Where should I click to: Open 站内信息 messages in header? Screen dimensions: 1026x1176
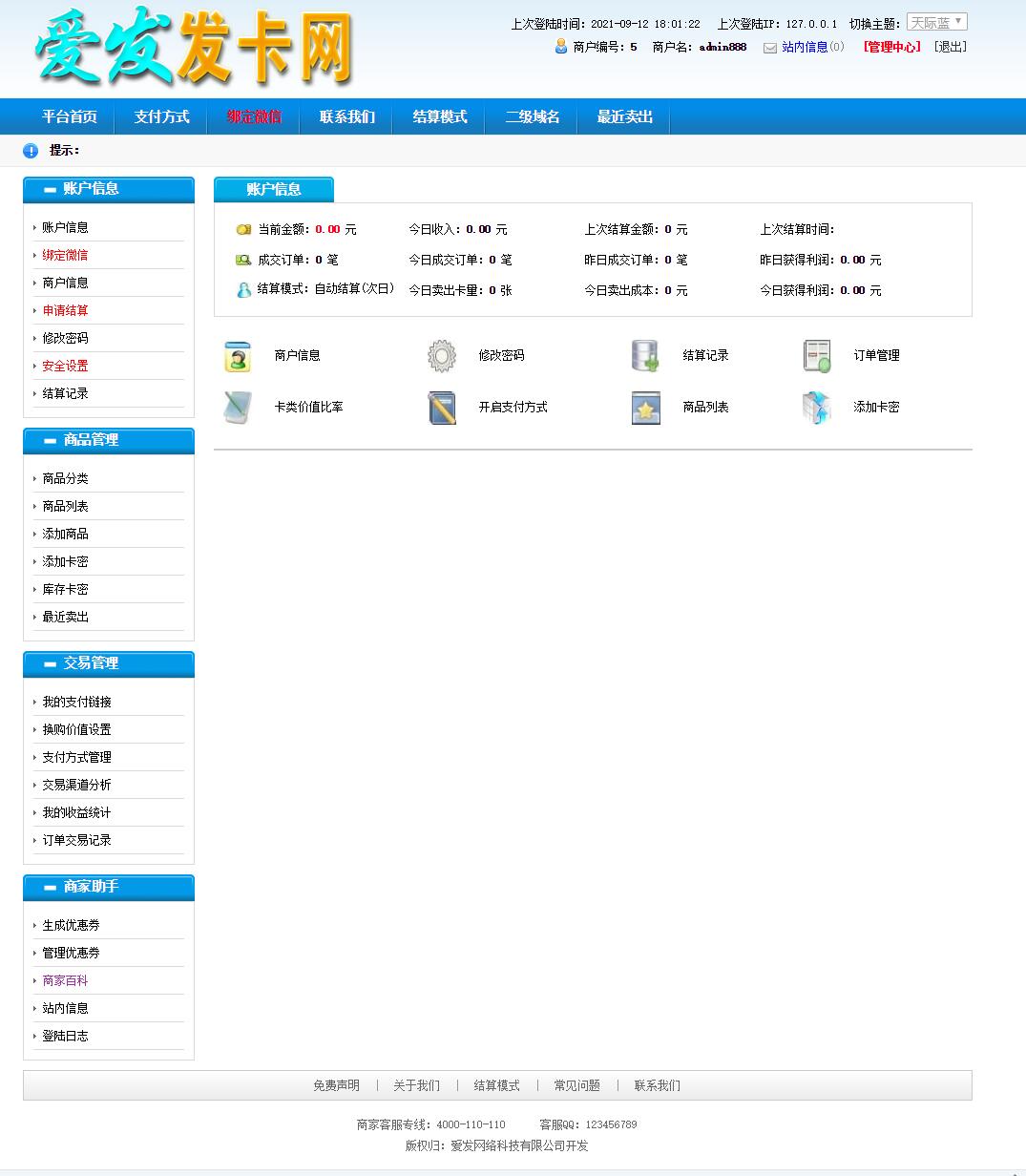[804, 47]
